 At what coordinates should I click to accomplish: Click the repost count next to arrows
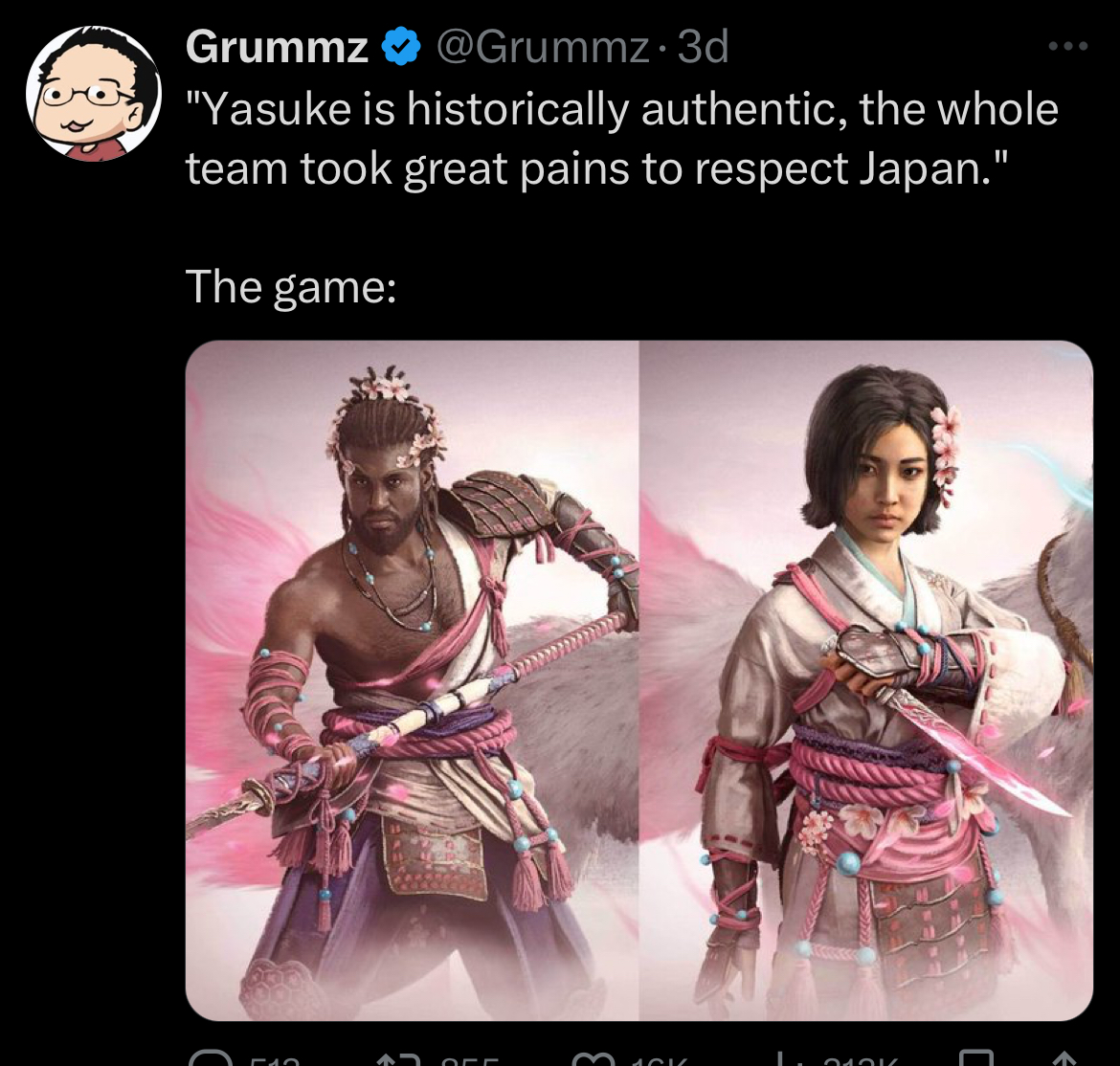(469, 1060)
